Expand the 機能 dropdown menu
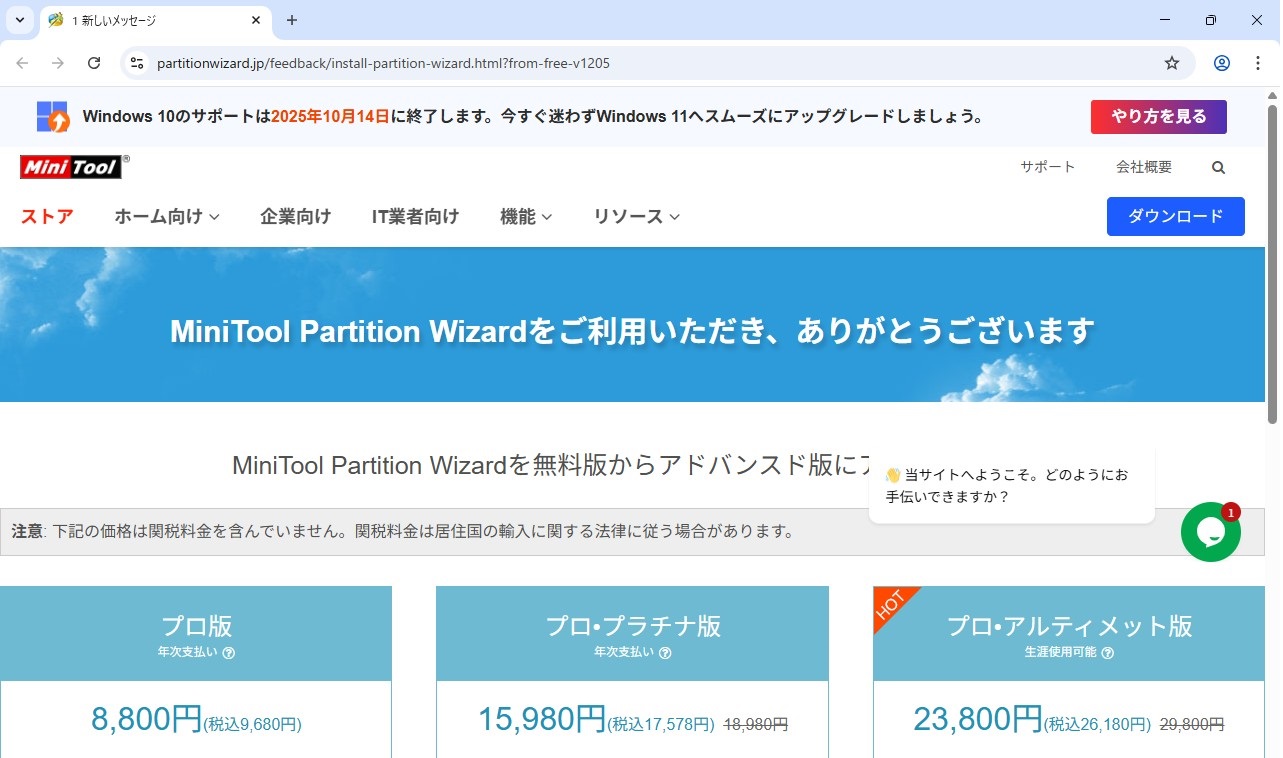The image size is (1283, 758). [x=526, y=217]
